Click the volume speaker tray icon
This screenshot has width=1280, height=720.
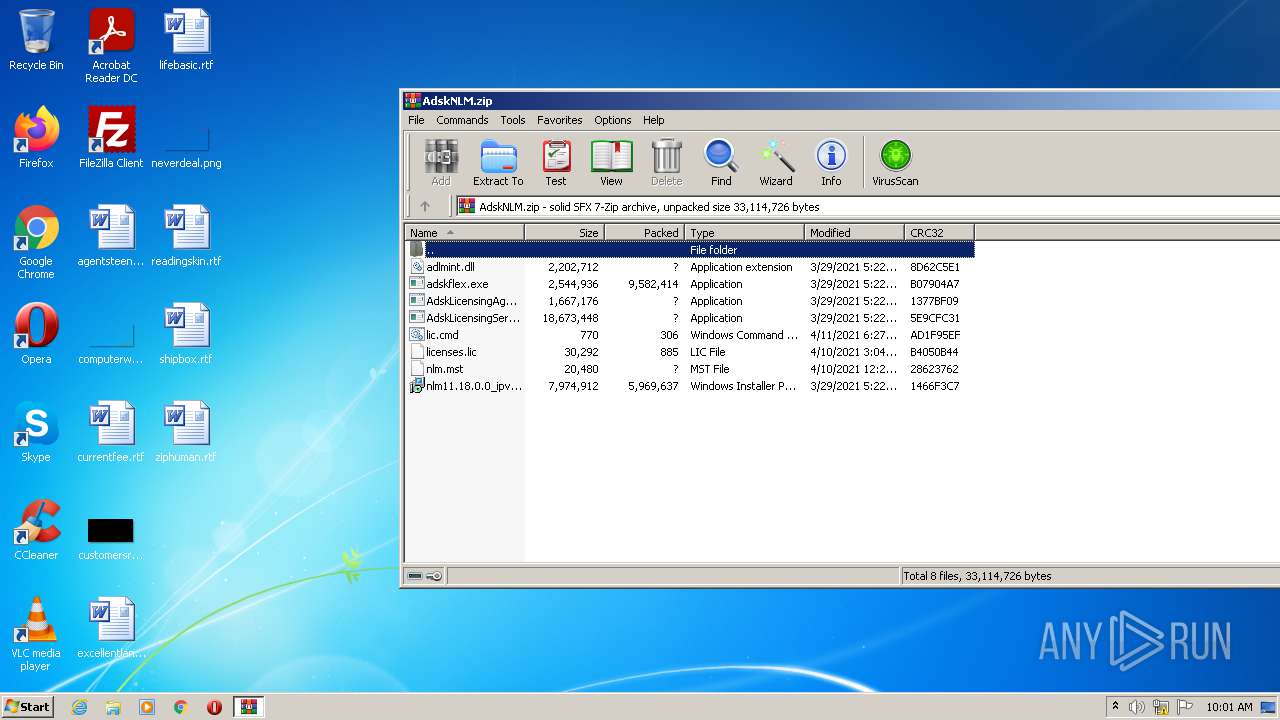1137,707
